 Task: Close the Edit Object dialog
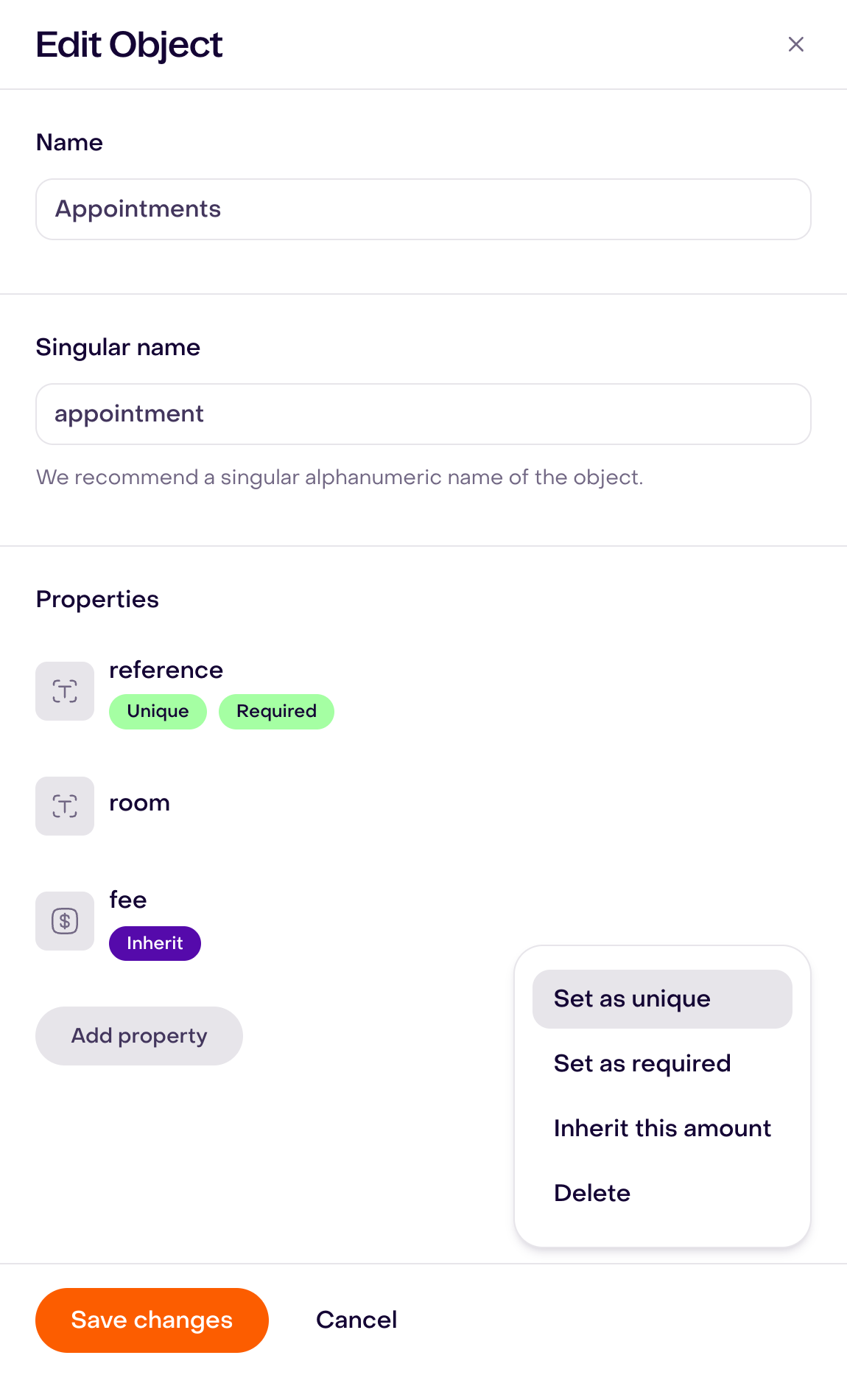point(795,44)
